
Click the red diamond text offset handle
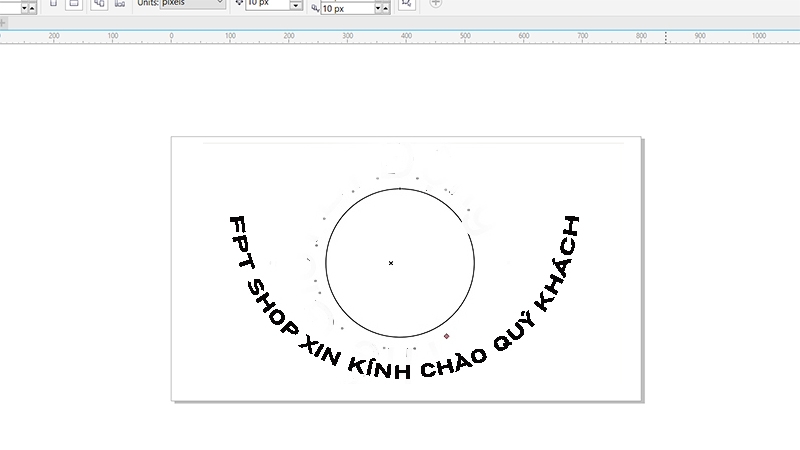(446, 336)
